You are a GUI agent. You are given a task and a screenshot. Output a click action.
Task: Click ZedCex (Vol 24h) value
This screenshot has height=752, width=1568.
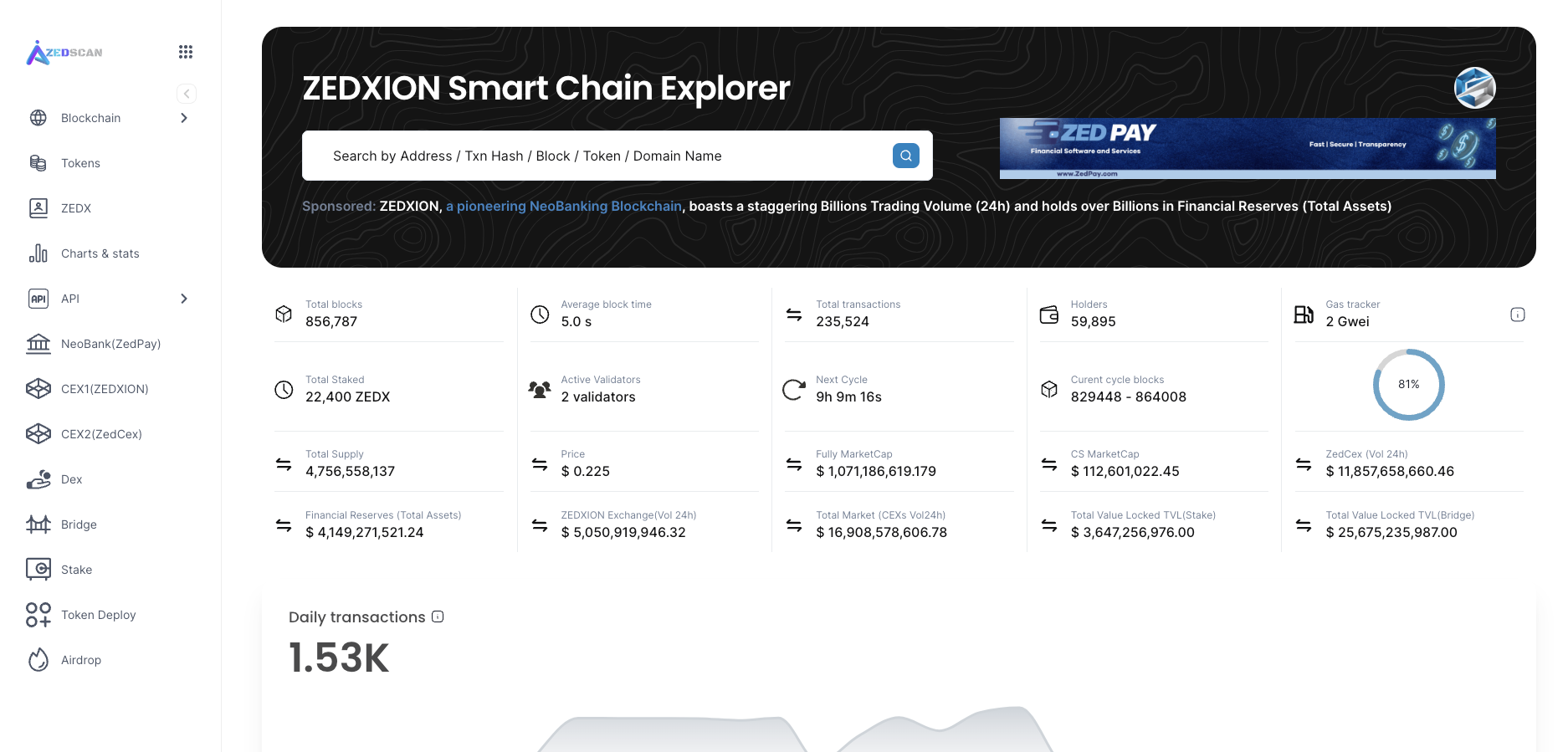tap(1390, 472)
